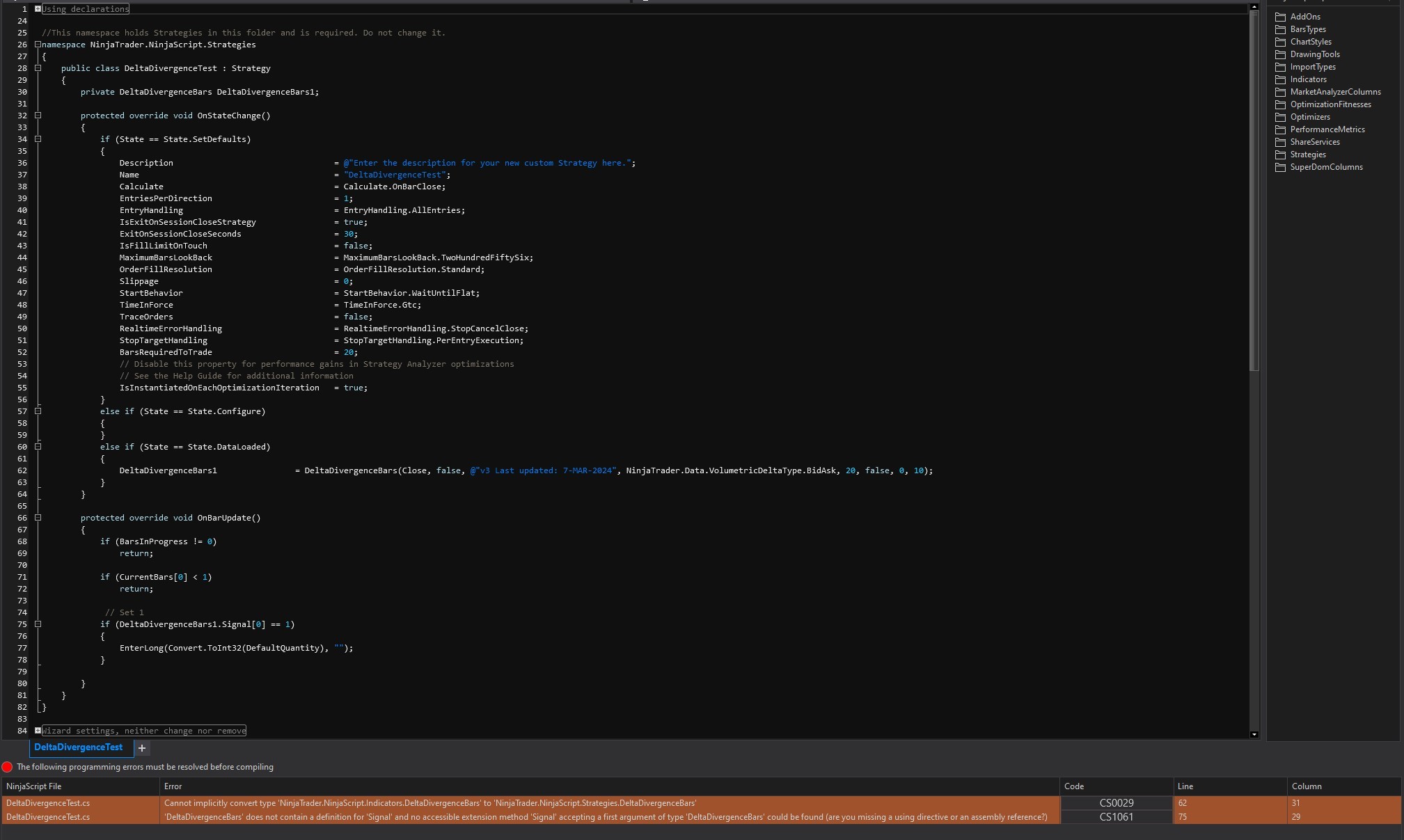Click the Indicators folder icon

[1280, 79]
